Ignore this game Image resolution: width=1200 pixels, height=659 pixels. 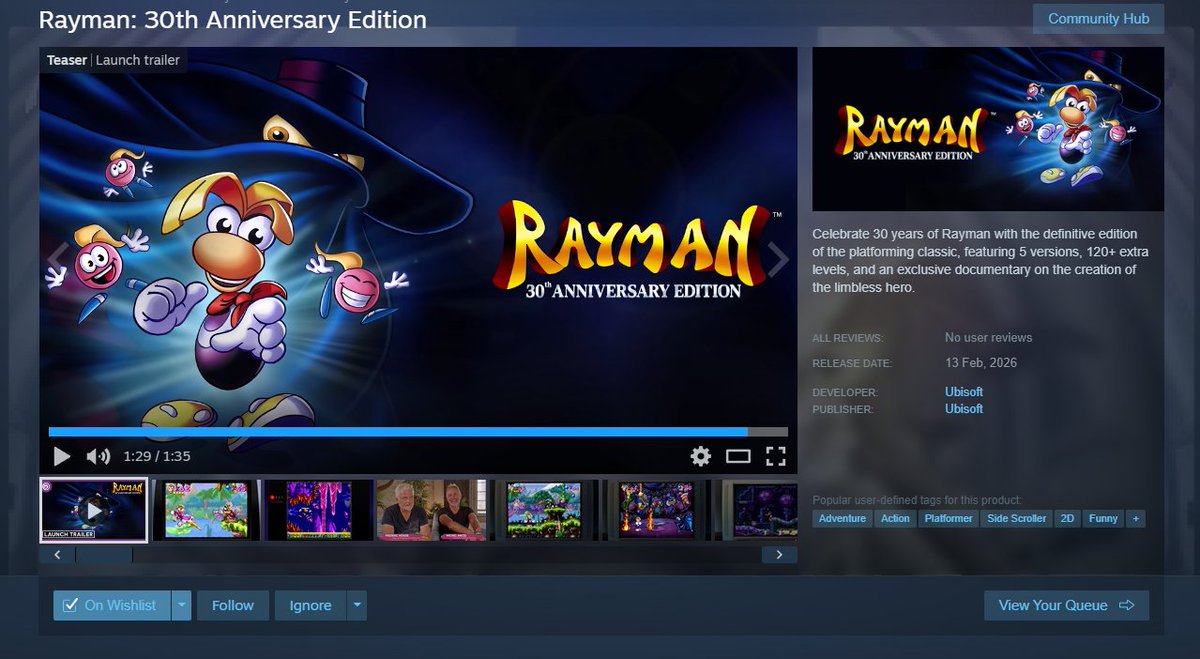[310, 605]
